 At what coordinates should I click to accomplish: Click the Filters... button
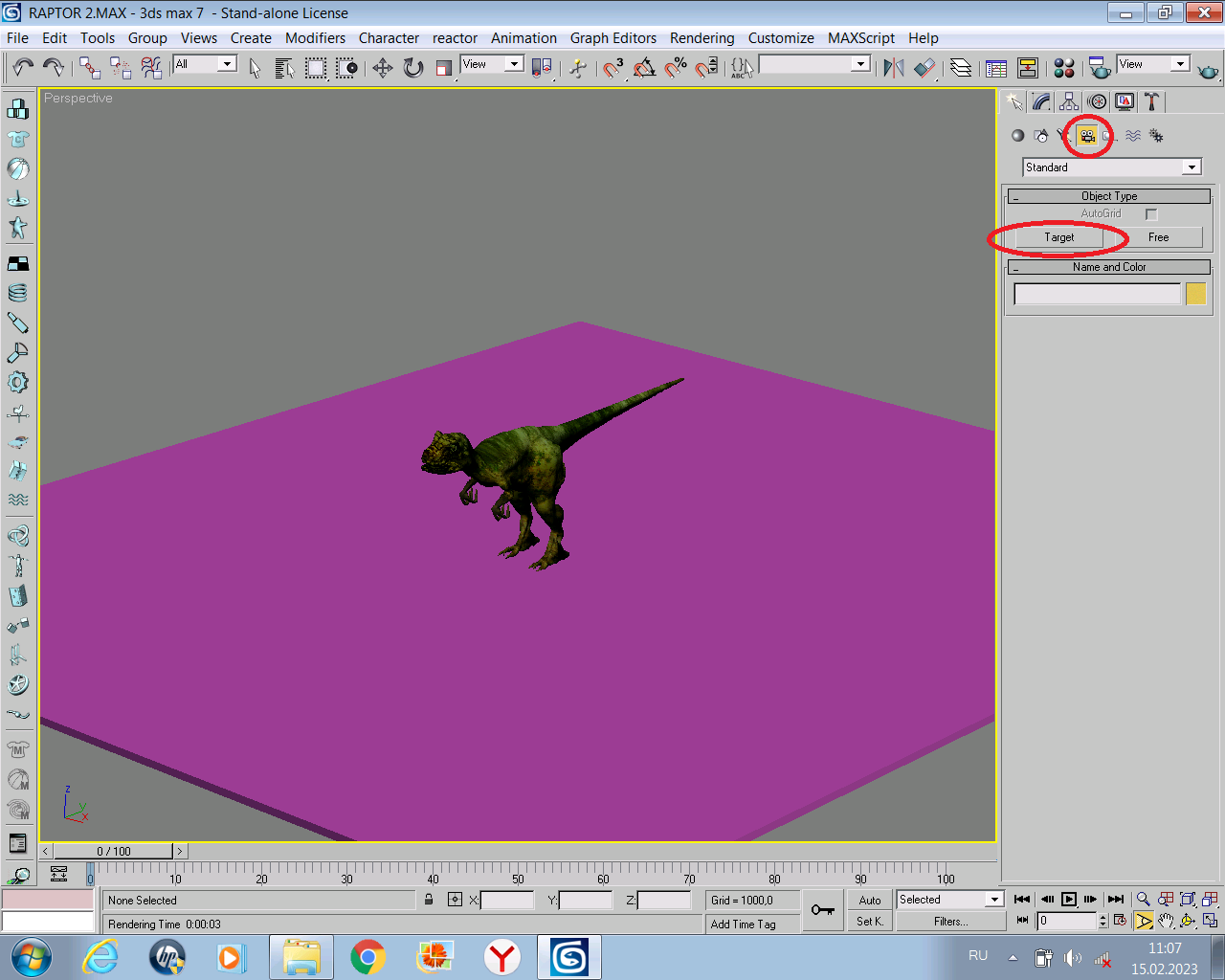tap(951, 922)
